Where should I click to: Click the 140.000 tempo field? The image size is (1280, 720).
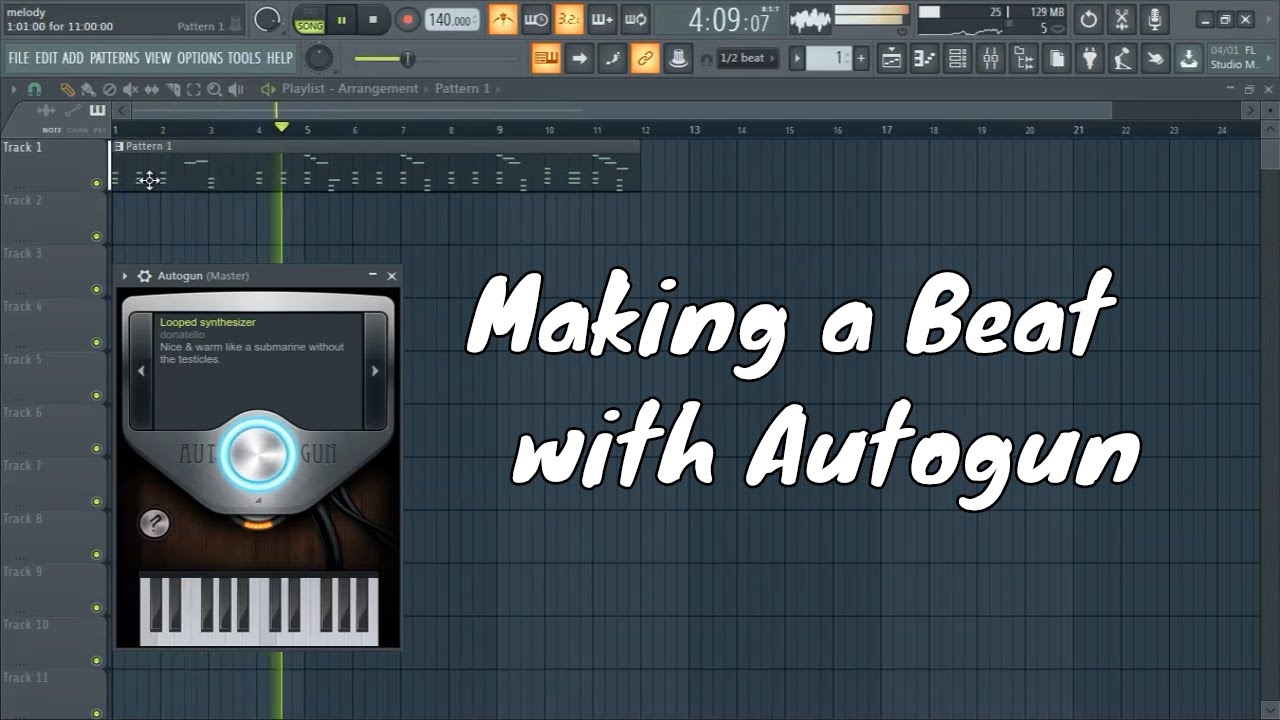tap(451, 20)
